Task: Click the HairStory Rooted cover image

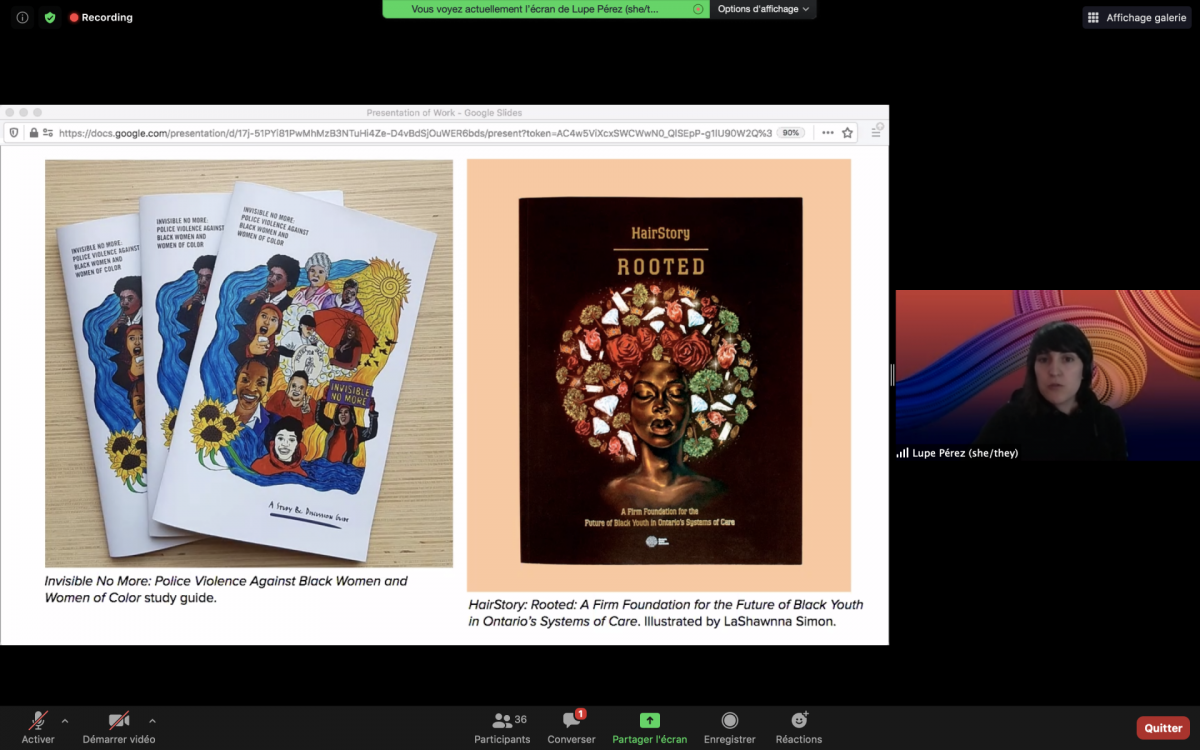Action: pos(659,375)
